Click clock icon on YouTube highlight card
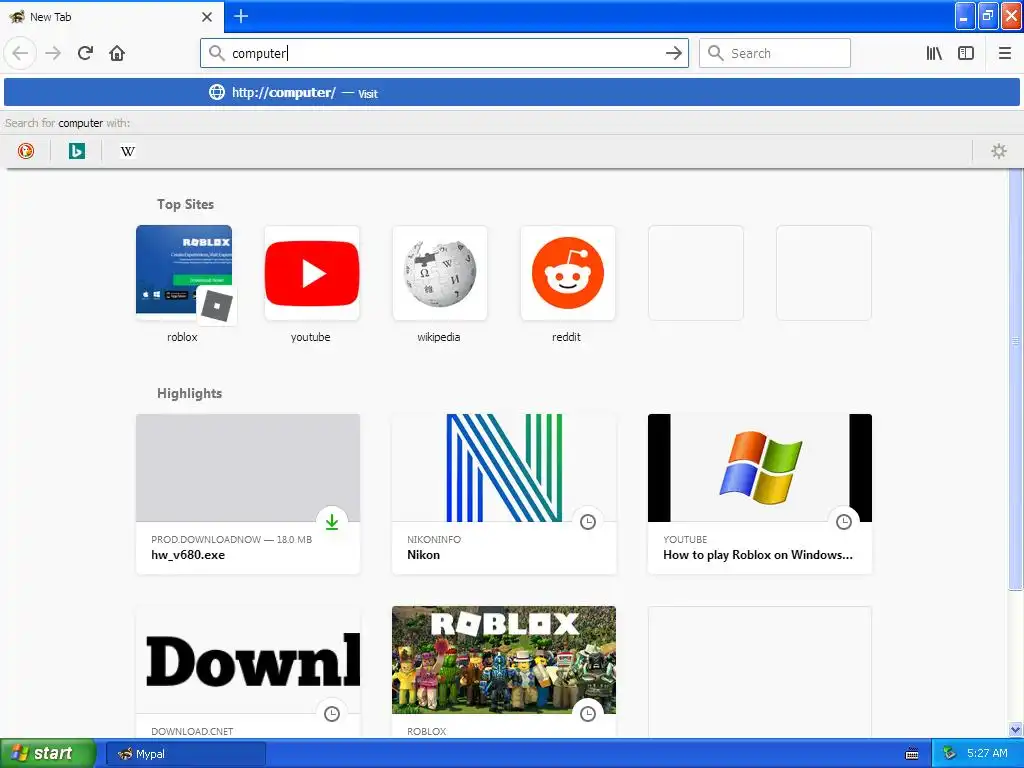Viewport: 1024px width, 768px height. 844,522
